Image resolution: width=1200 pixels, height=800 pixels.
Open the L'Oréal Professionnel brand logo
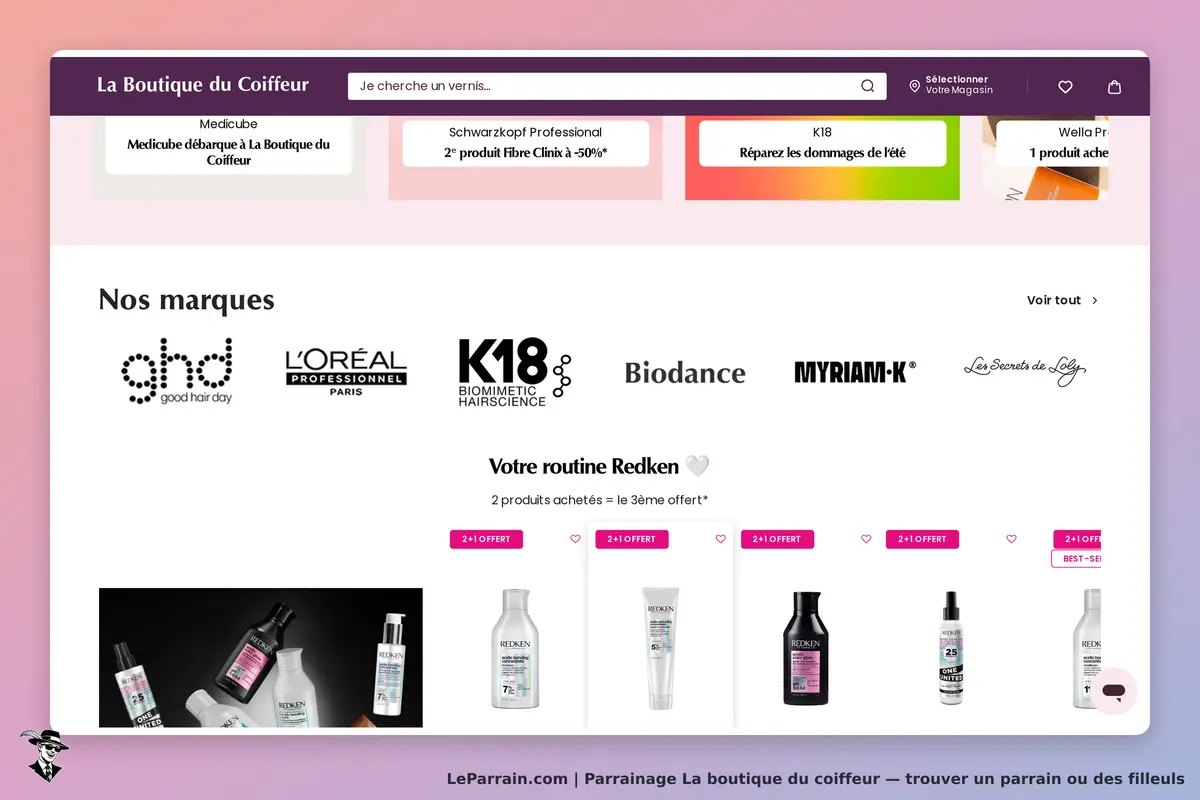346,373
